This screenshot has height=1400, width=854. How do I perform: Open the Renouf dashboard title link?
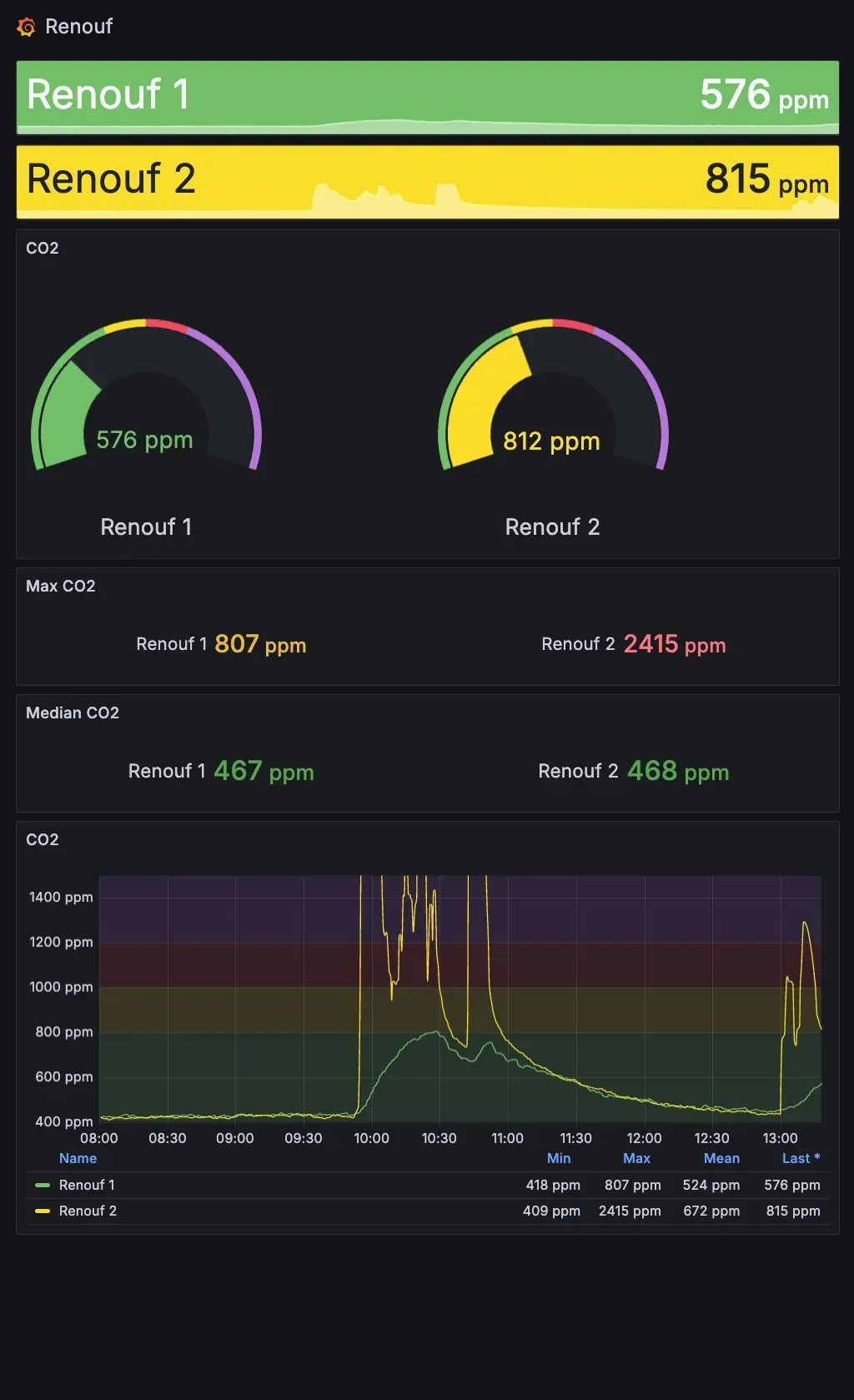(x=78, y=27)
